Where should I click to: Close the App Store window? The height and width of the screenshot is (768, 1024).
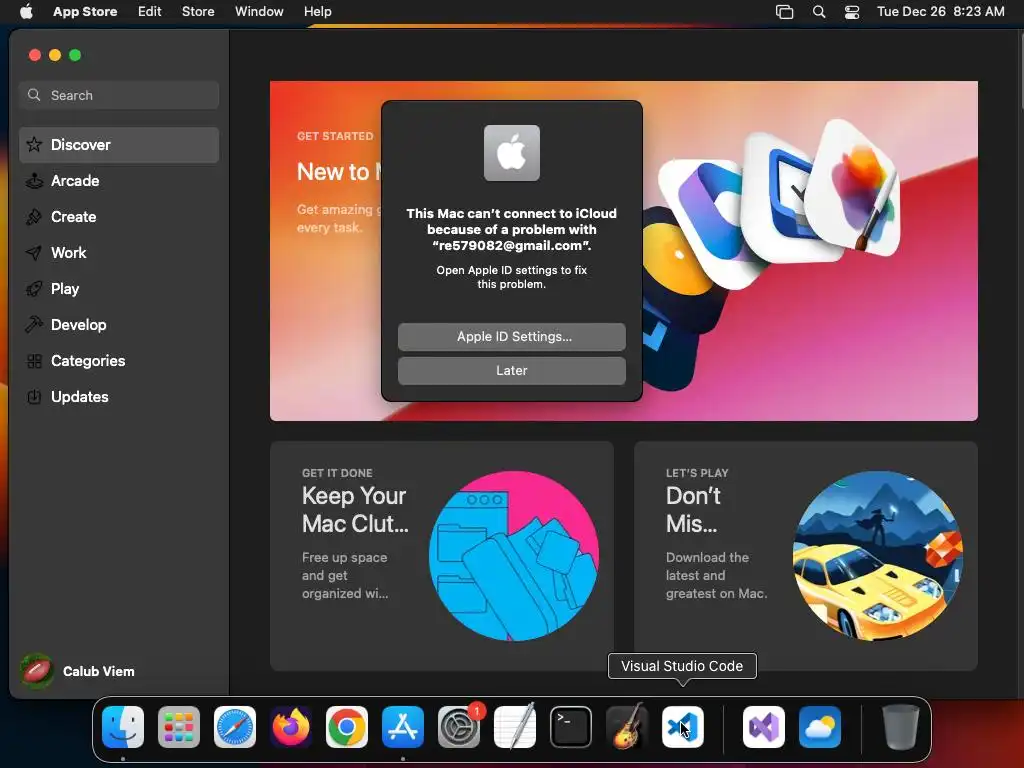pyautogui.click(x=35, y=56)
